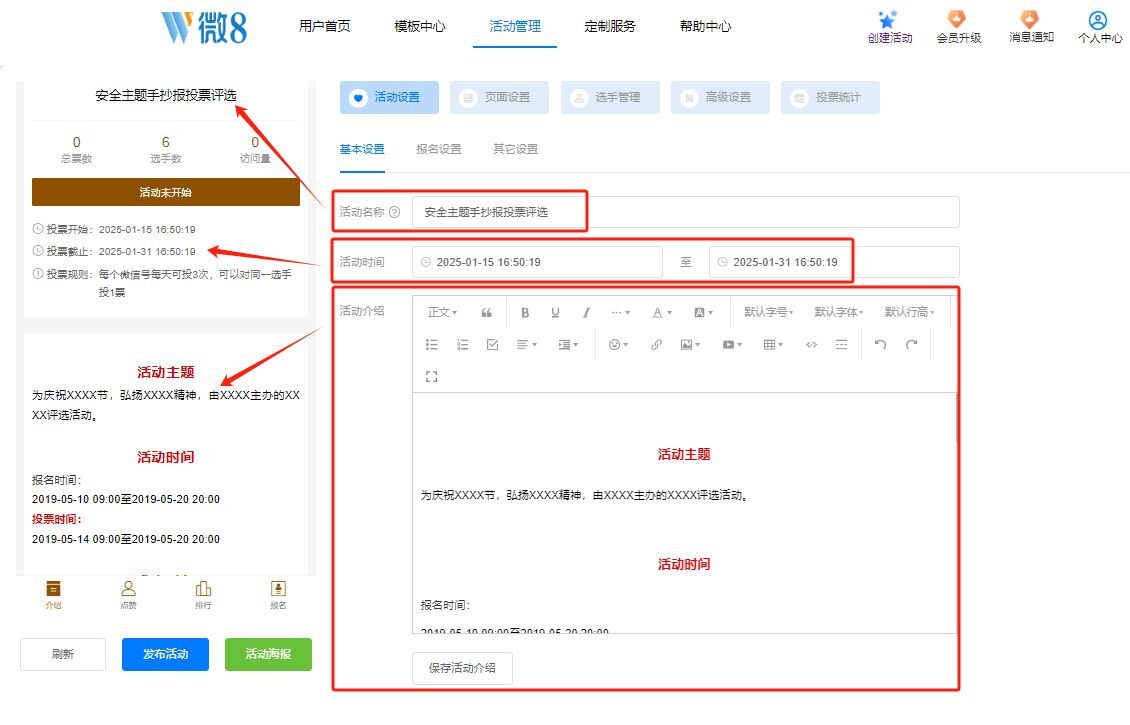This screenshot has width=1130, height=725.
Task: Click 投票时间: label in the preview
Action: tap(57, 519)
